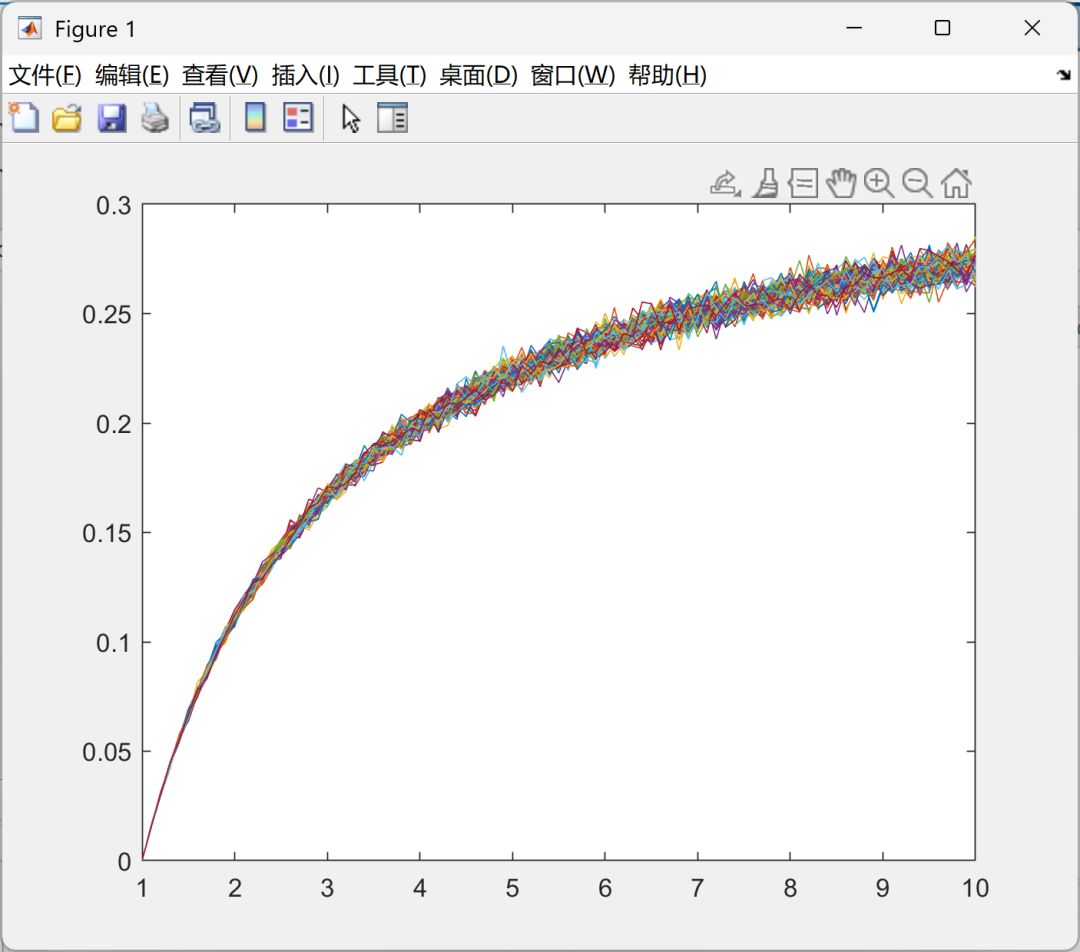Save the figure using the floppy disk icon
The width and height of the screenshot is (1080, 952).
(111, 119)
